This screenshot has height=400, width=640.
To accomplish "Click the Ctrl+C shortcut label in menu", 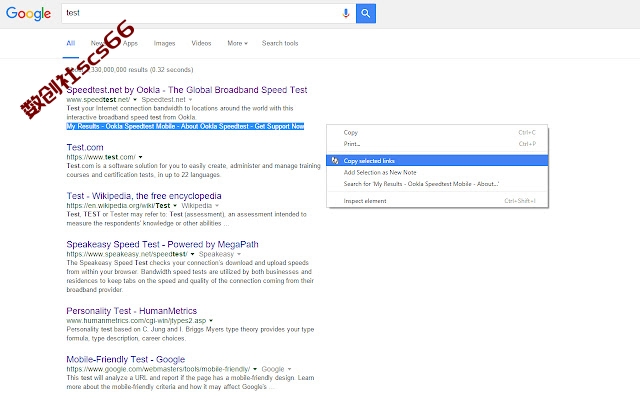I will coord(527,132).
